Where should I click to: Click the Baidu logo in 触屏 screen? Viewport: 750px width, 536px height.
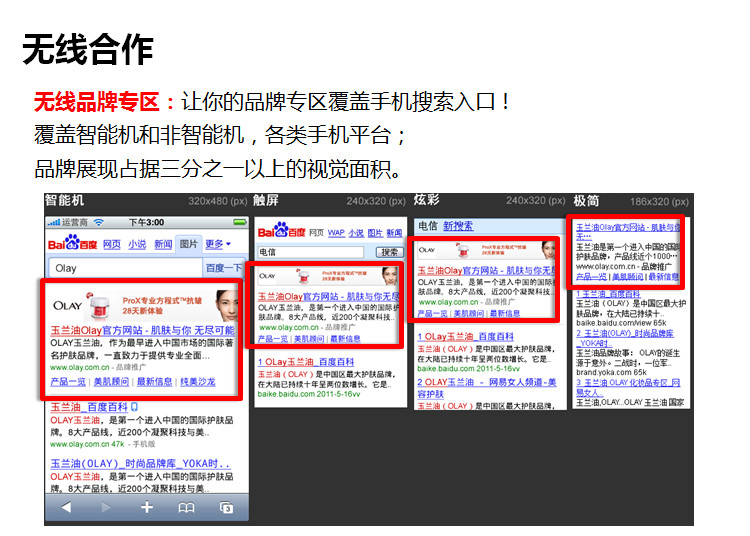tap(281, 230)
